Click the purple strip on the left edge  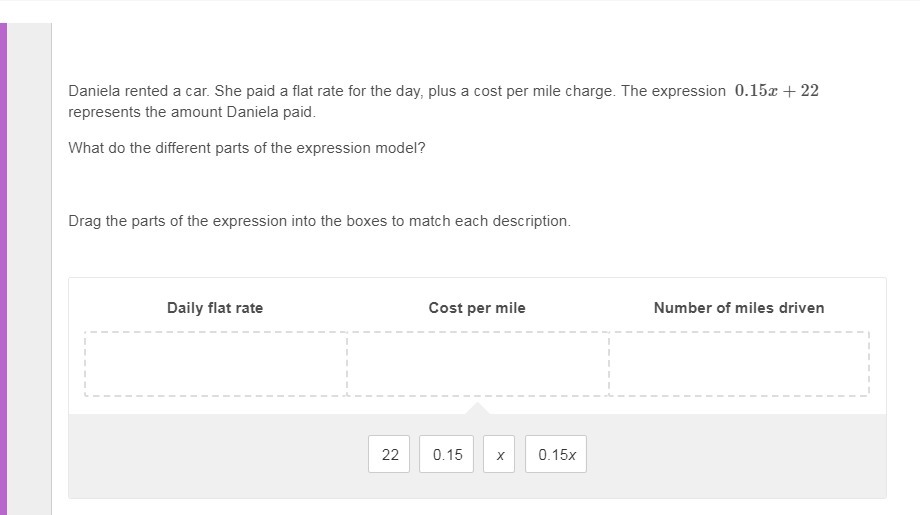[x=3, y=268]
